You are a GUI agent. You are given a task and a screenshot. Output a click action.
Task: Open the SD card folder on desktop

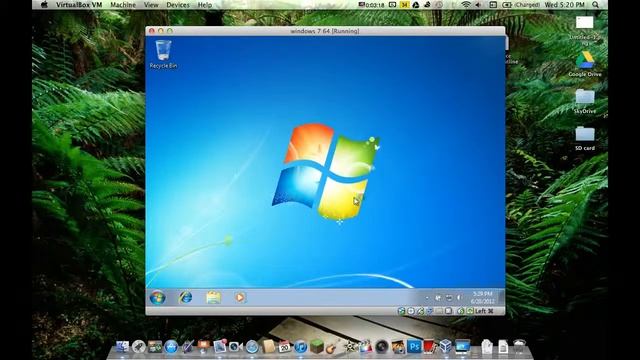(584, 138)
